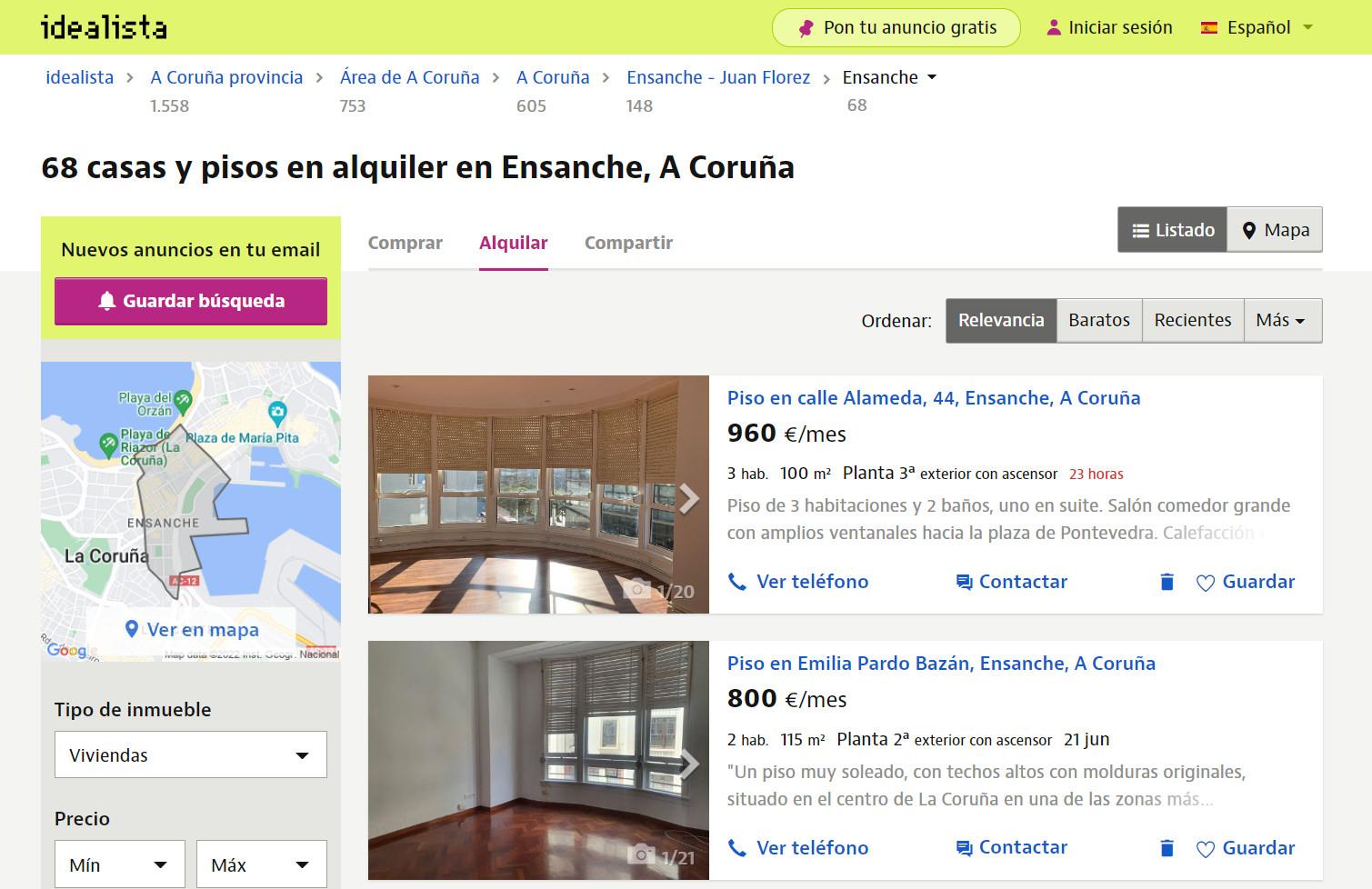Viewport: 1372px width, 889px height.
Task: Open the Mín price dropdown
Action: [x=119, y=864]
